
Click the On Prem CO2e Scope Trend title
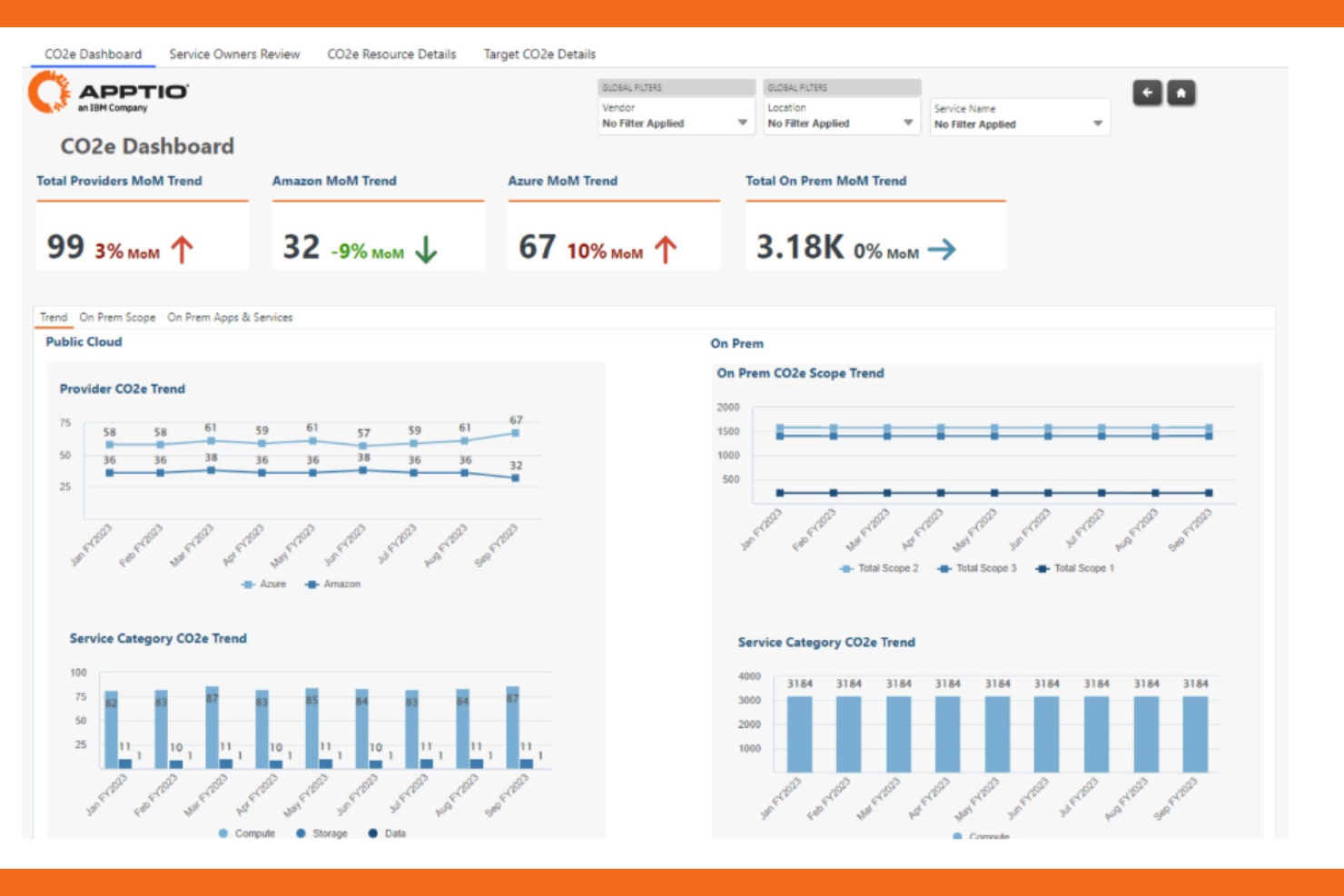coord(800,373)
